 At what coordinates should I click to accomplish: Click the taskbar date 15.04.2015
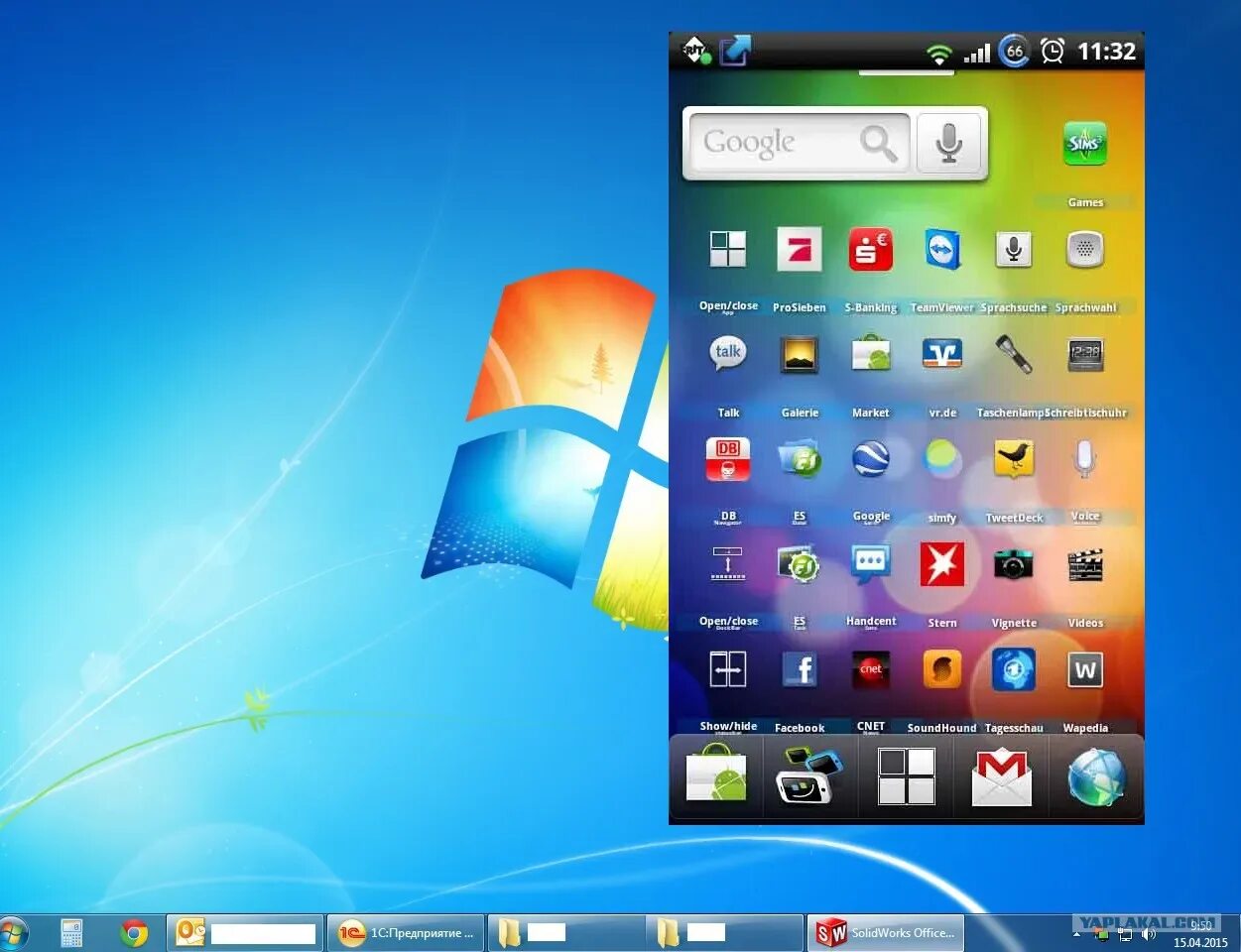click(x=1200, y=943)
